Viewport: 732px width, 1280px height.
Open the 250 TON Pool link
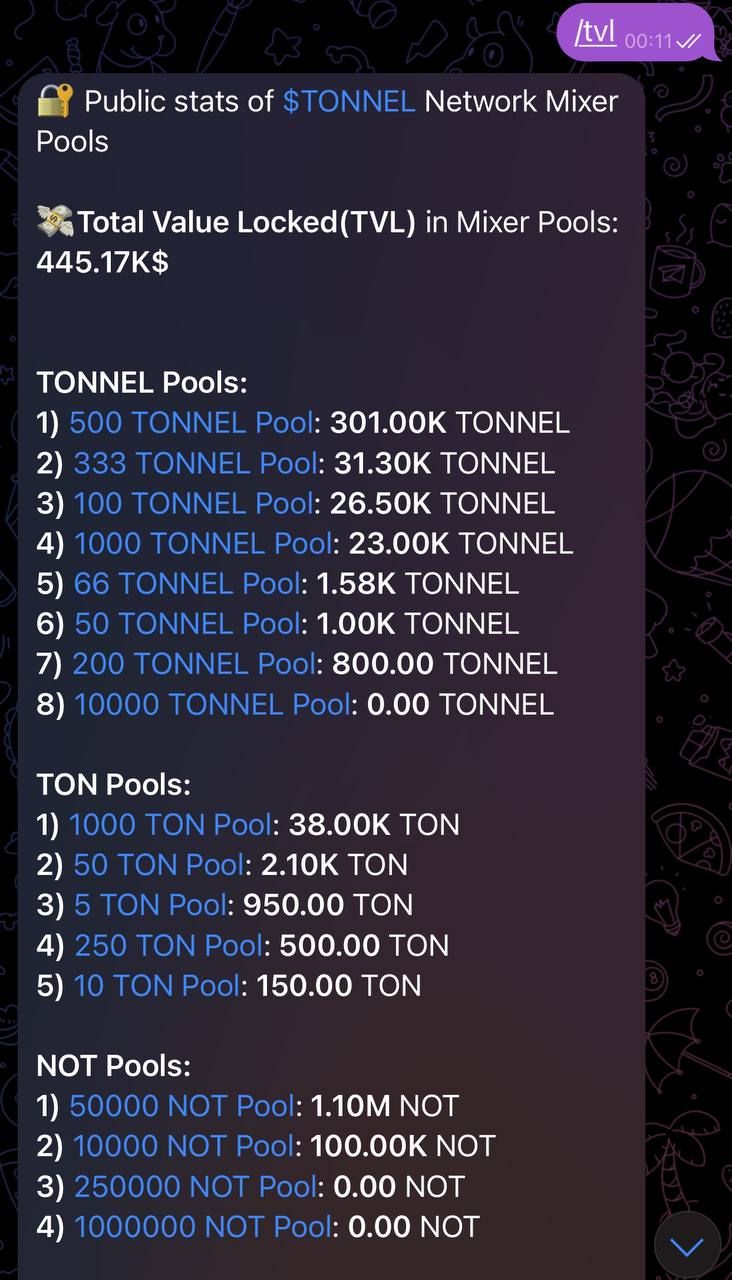coord(168,946)
